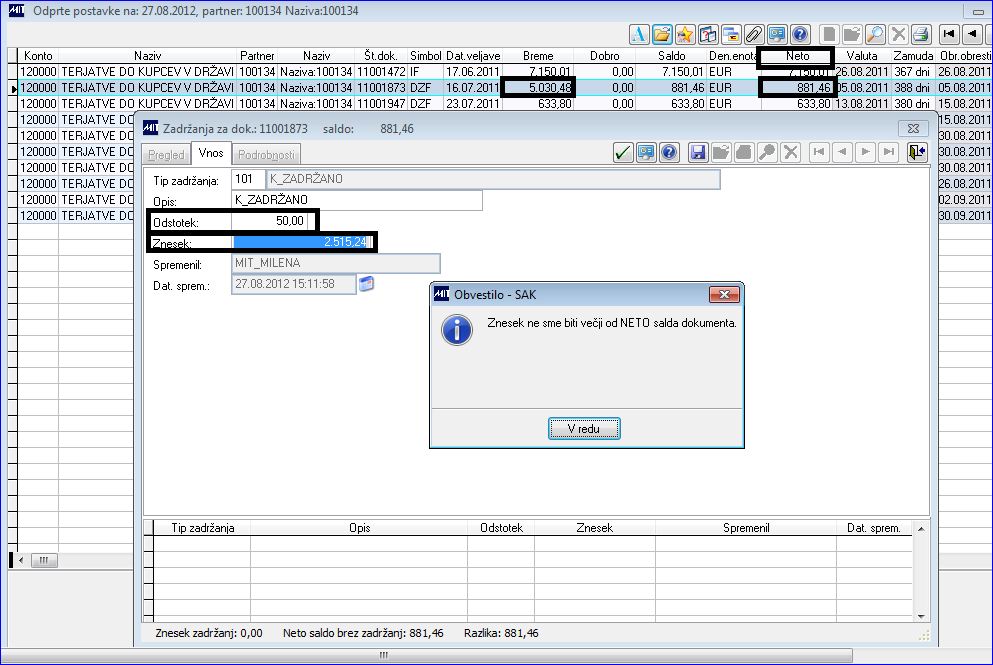Save with the floppy disk icon
993x665 pixels.
click(698, 153)
